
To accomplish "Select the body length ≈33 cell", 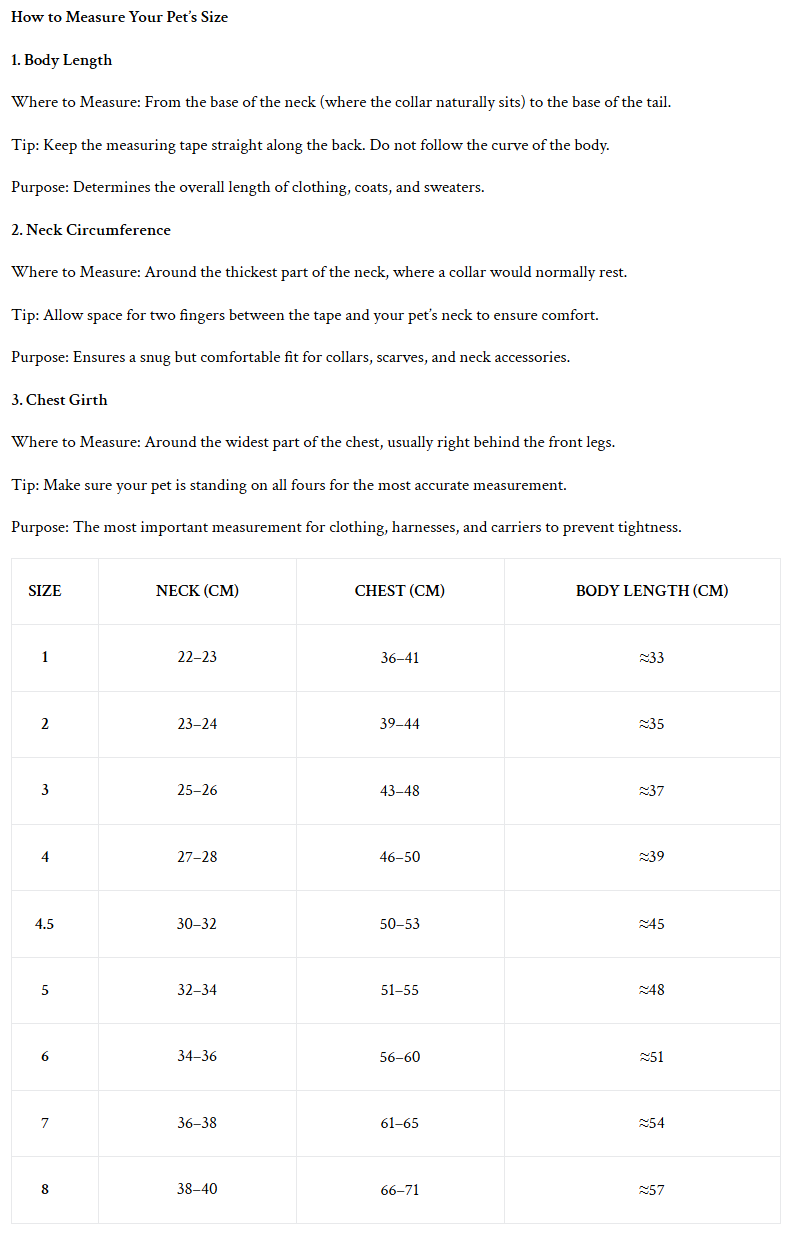I will tap(652, 658).
